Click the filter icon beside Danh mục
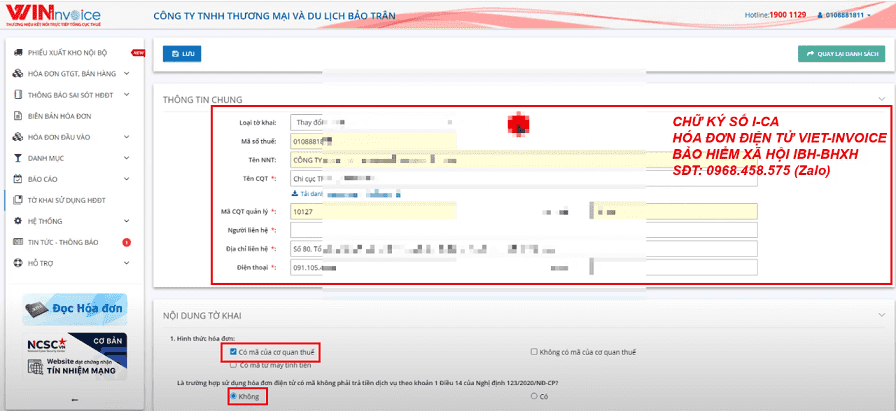Viewport: 896px width, 411px height. 18,158
